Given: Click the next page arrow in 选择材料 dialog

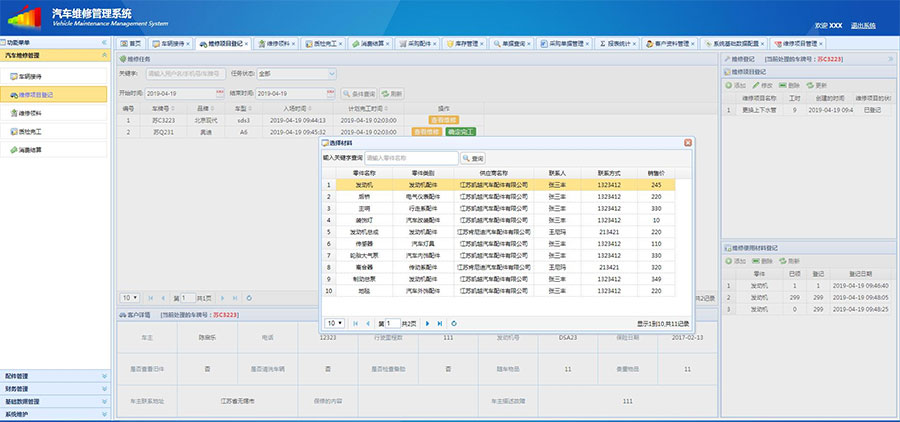Looking at the screenshot, I should [427, 323].
